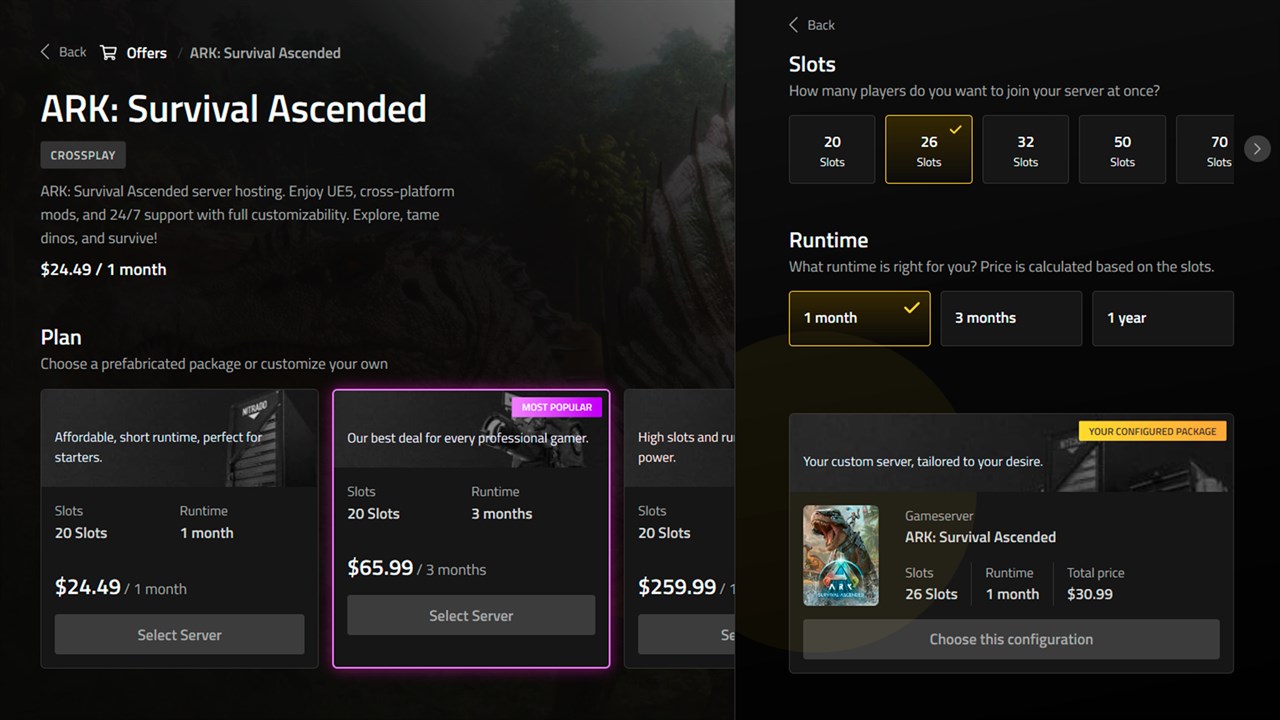Select the 1 month runtime

(860, 318)
